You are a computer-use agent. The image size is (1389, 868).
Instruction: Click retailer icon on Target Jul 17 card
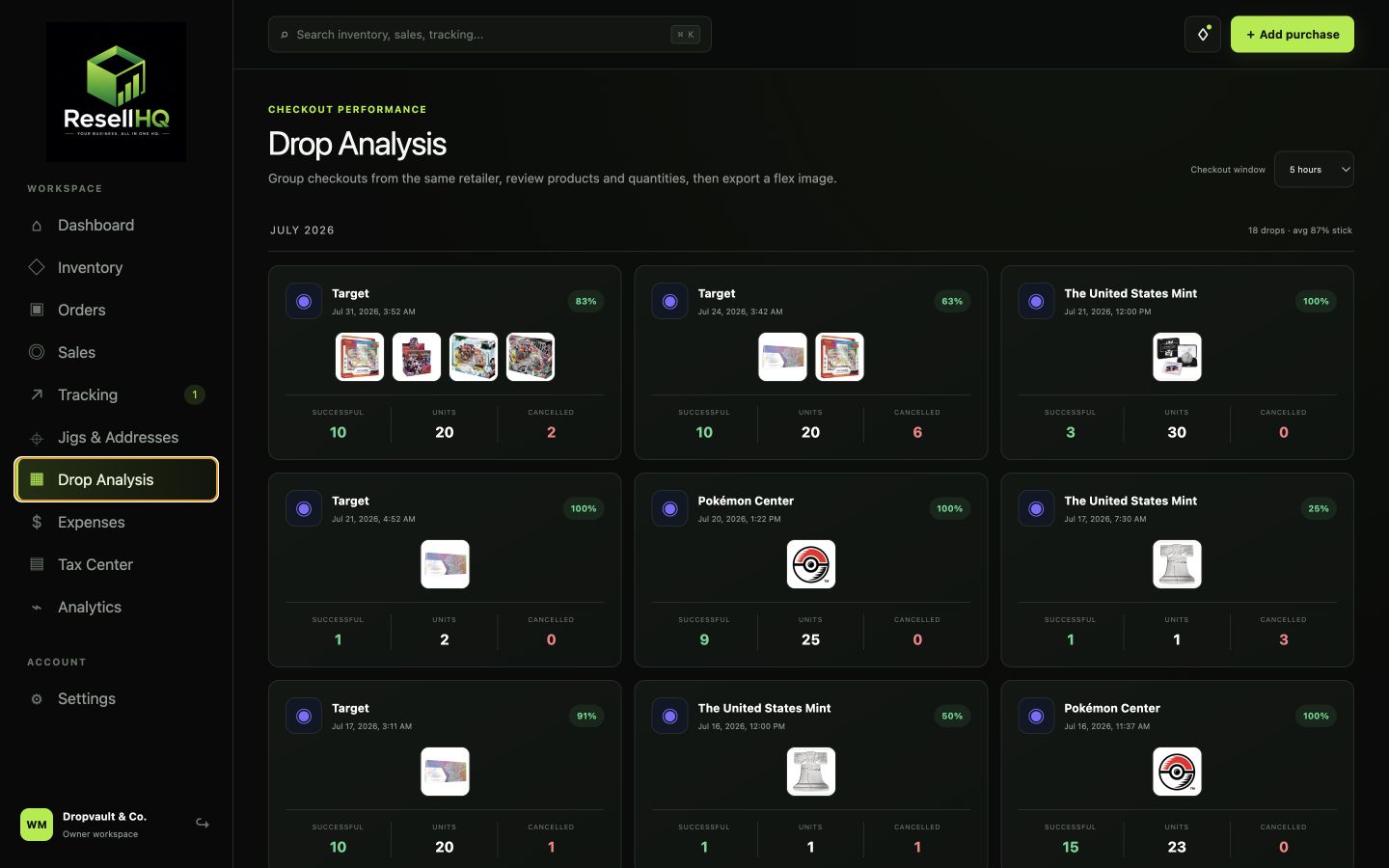pos(304,716)
